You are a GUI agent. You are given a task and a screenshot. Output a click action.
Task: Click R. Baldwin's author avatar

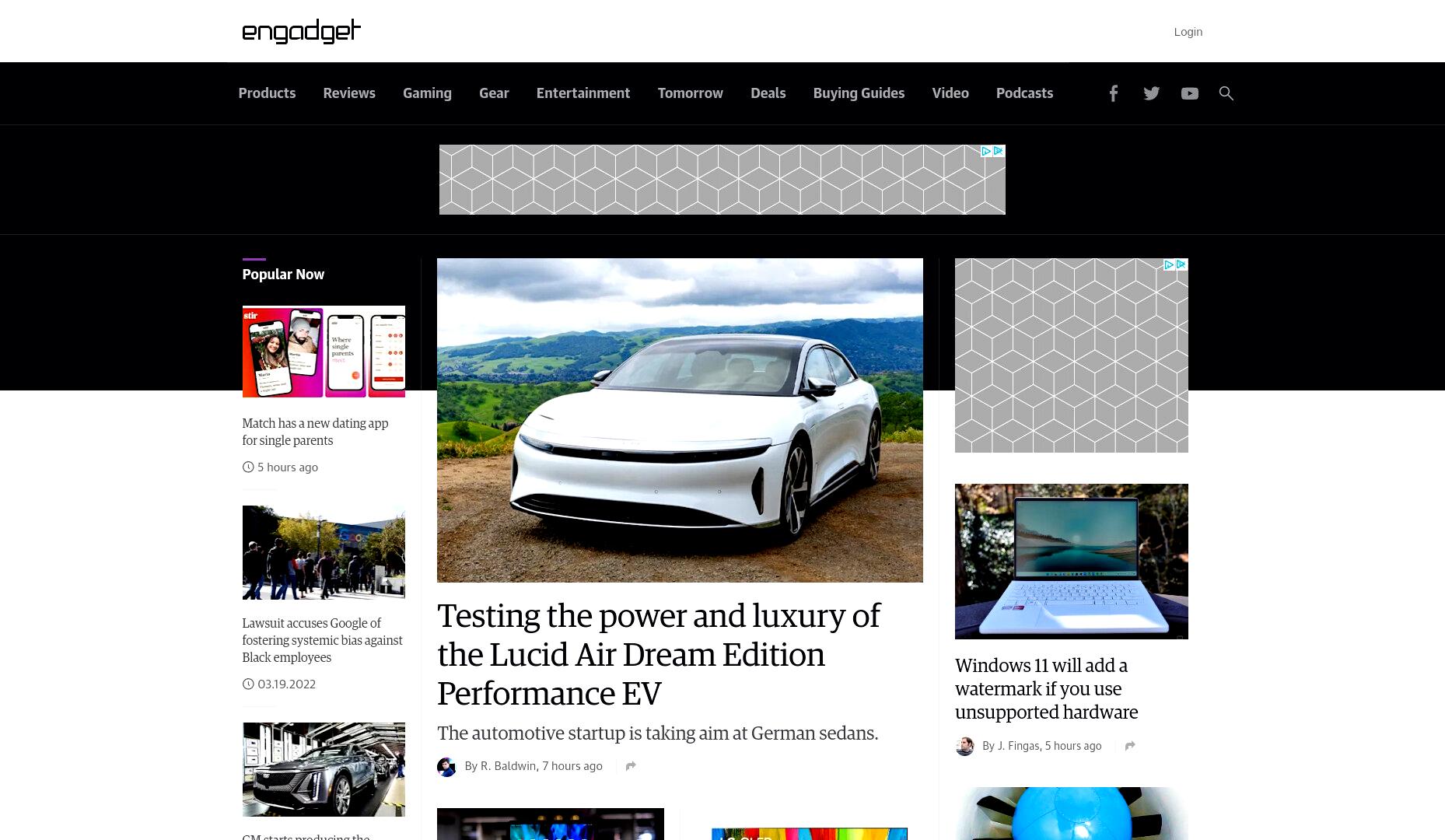(x=446, y=767)
